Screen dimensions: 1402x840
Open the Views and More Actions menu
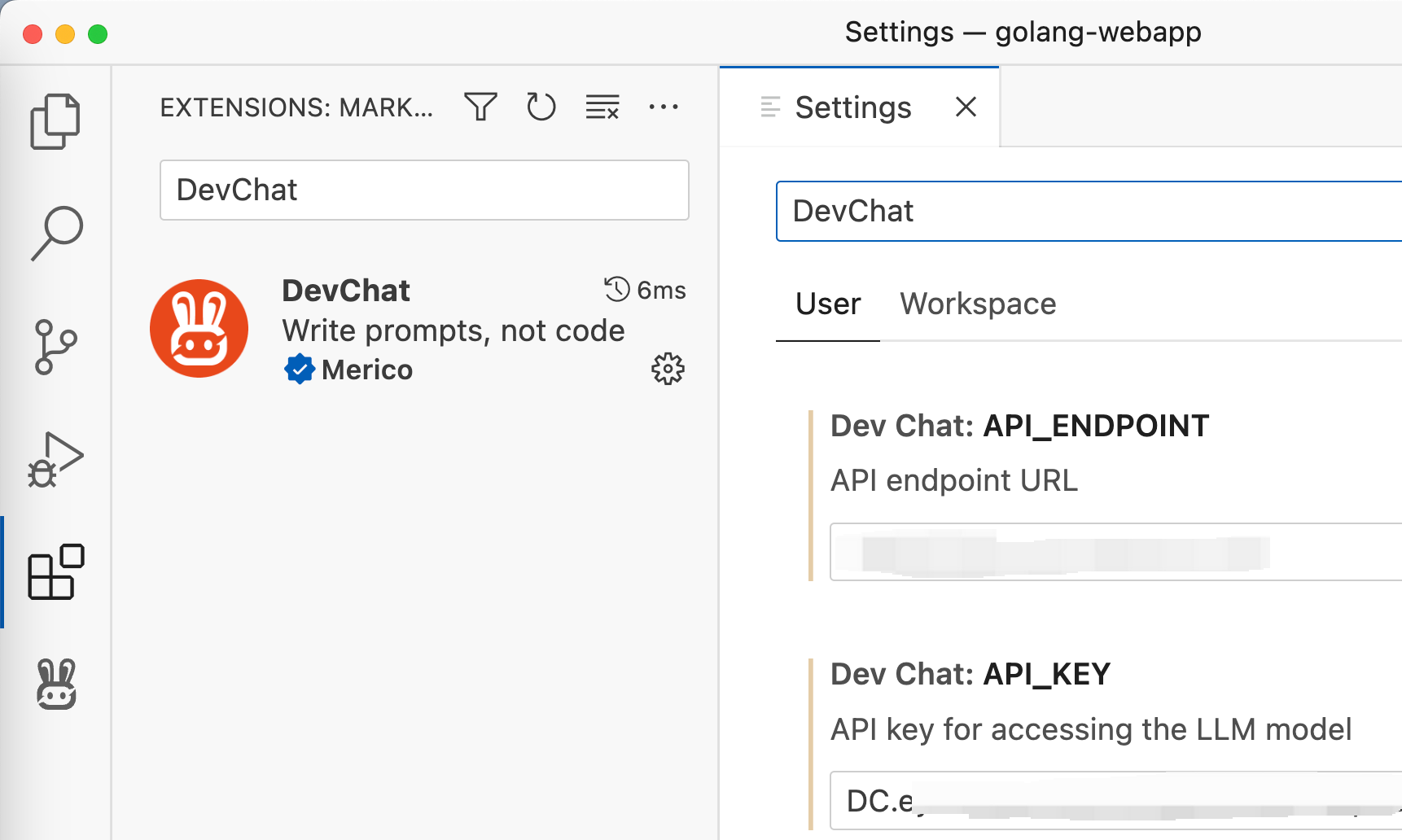pyautogui.click(x=664, y=107)
